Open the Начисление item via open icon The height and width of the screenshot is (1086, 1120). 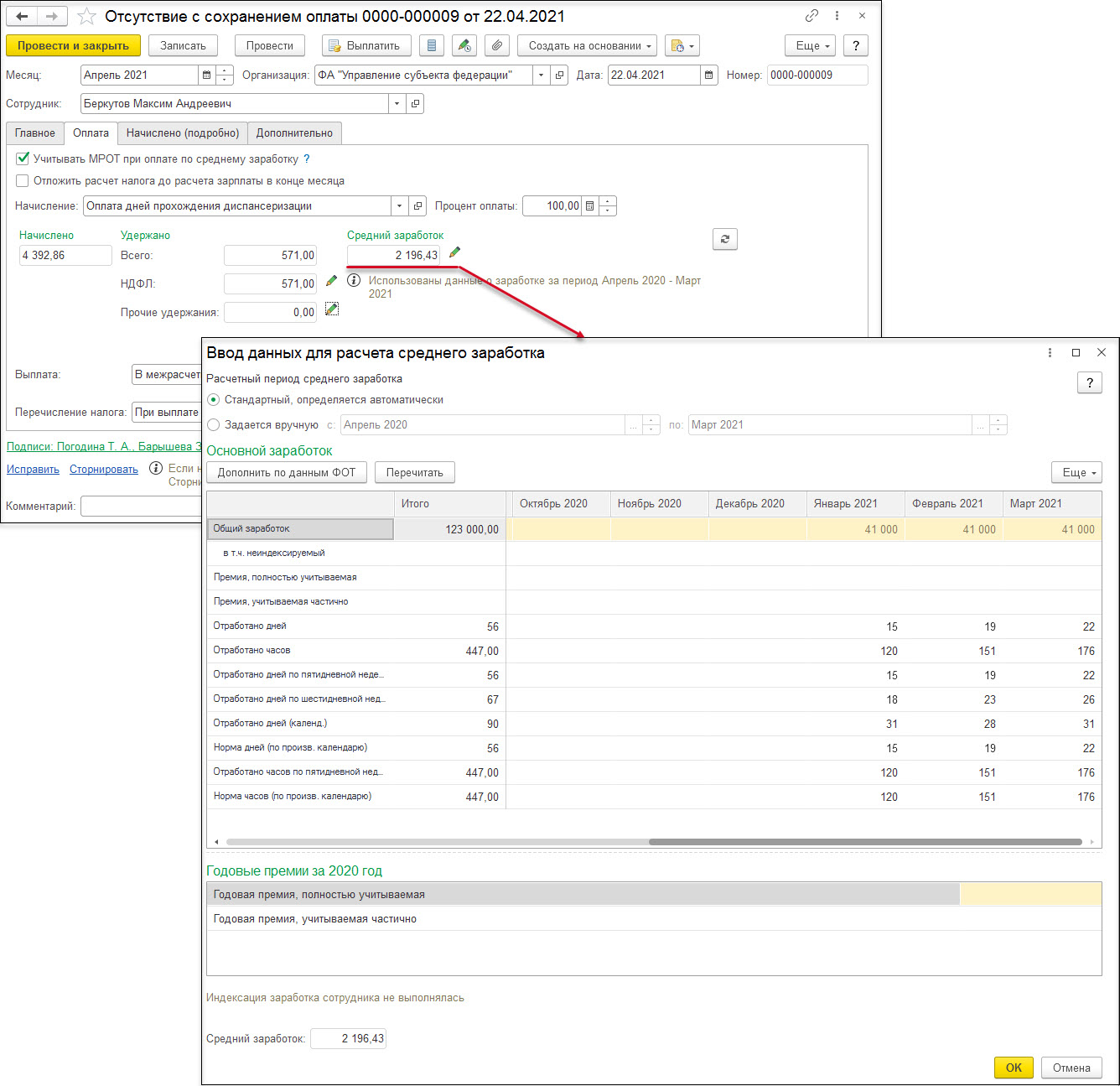(x=417, y=205)
